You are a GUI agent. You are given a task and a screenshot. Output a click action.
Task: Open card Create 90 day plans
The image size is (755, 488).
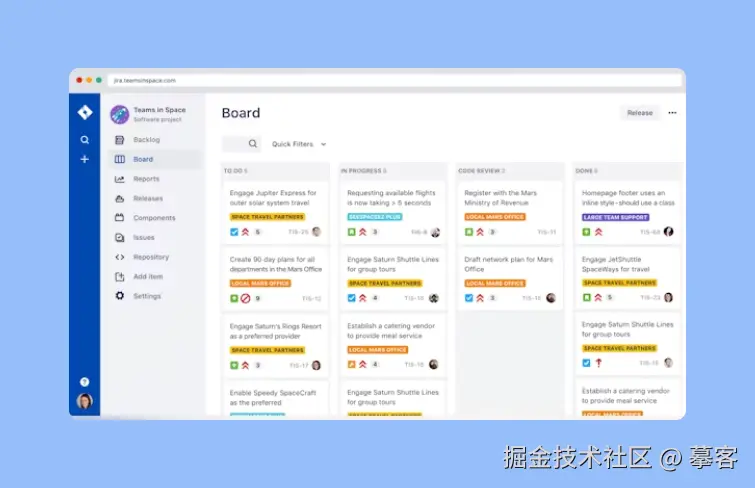pyautogui.click(x=275, y=278)
